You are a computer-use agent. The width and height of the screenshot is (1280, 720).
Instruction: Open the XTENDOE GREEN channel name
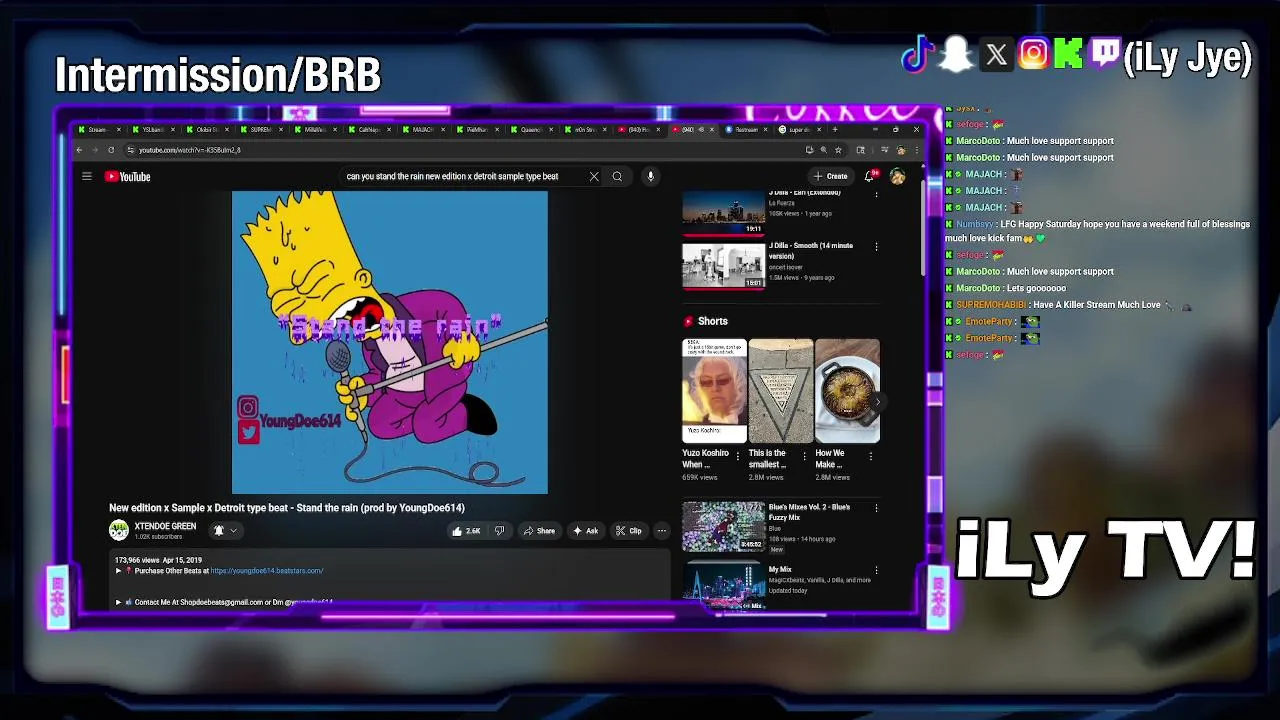point(165,526)
